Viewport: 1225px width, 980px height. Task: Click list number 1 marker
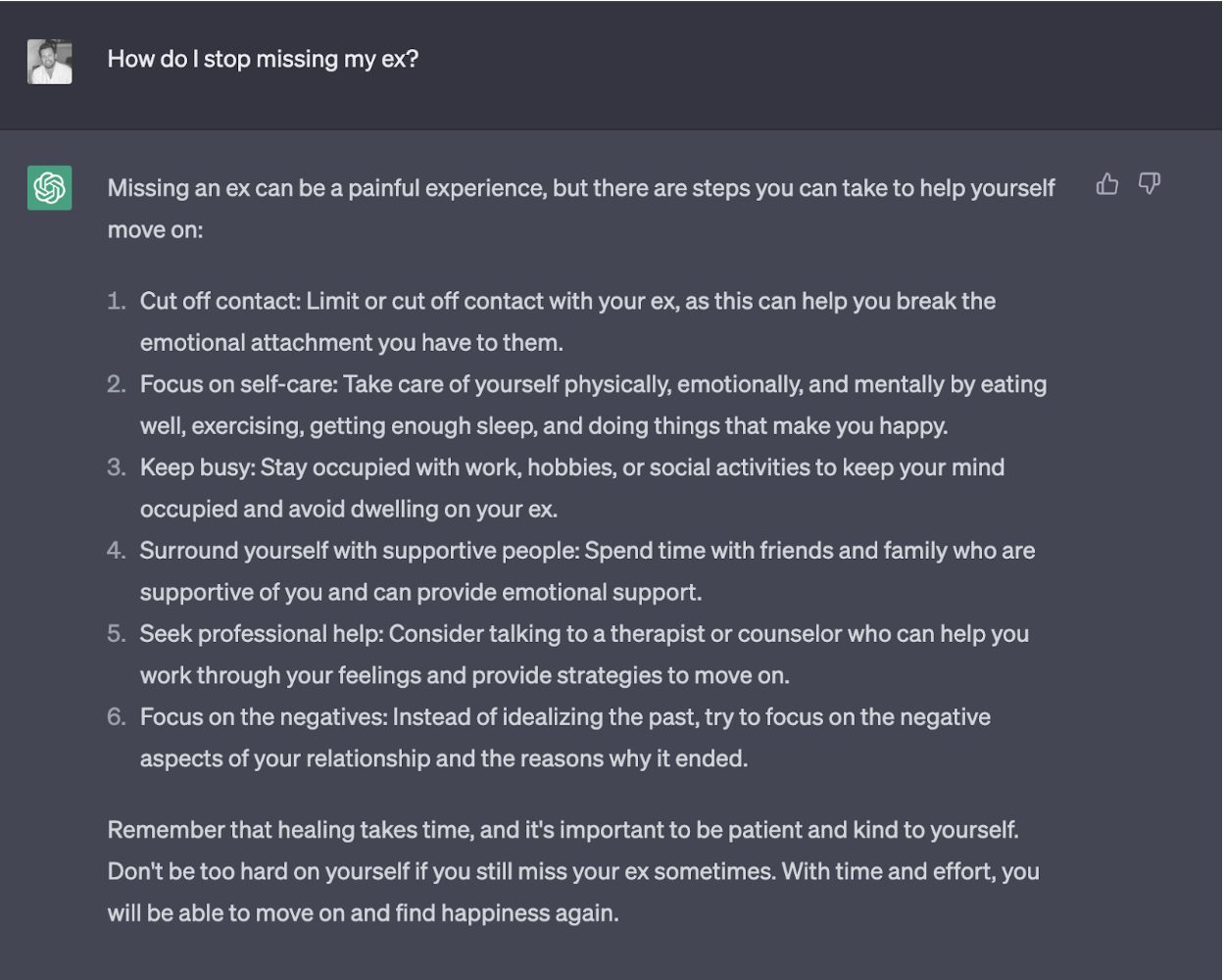(x=117, y=301)
